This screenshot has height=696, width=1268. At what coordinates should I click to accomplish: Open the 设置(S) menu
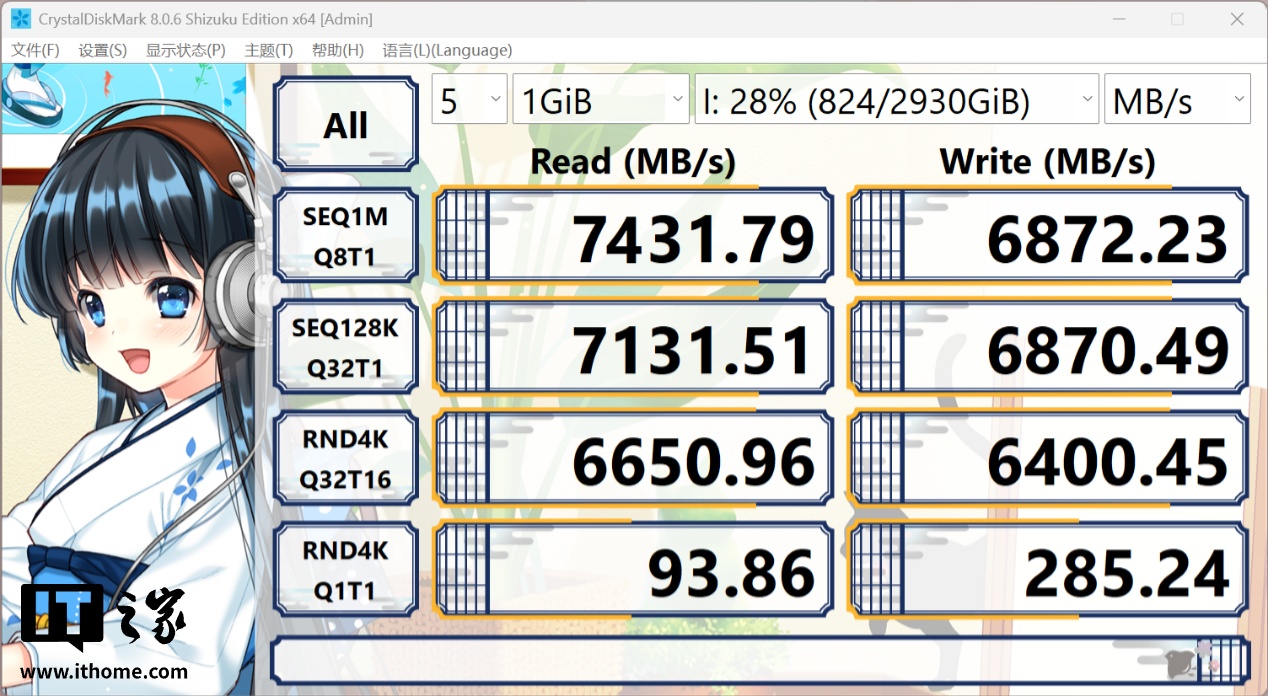(102, 50)
